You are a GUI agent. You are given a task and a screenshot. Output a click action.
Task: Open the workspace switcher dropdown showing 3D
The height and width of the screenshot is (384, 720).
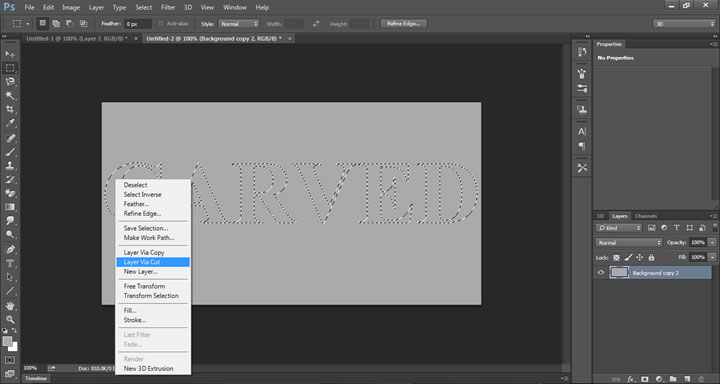[x=684, y=23]
